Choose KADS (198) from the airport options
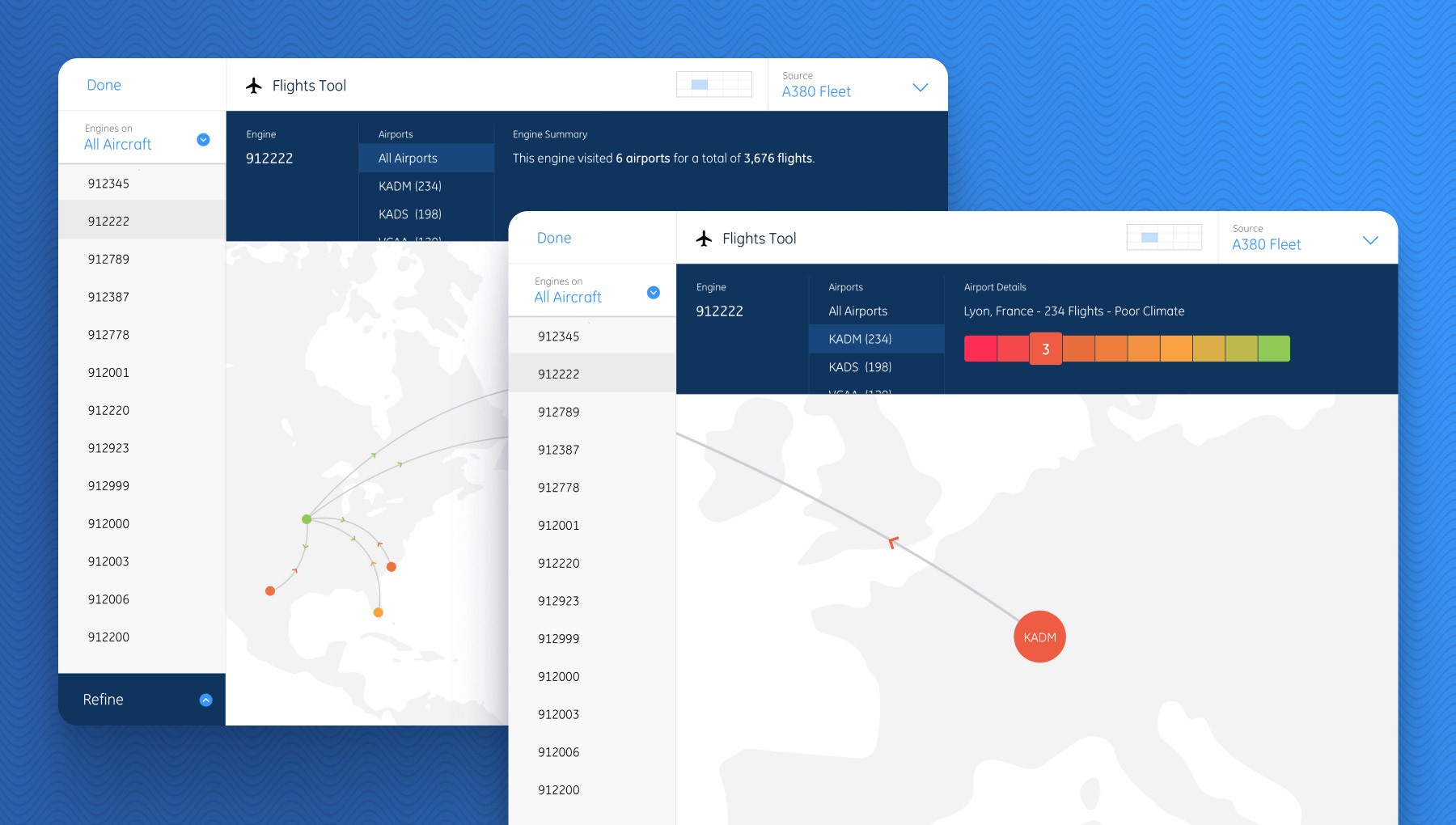 [x=861, y=366]
